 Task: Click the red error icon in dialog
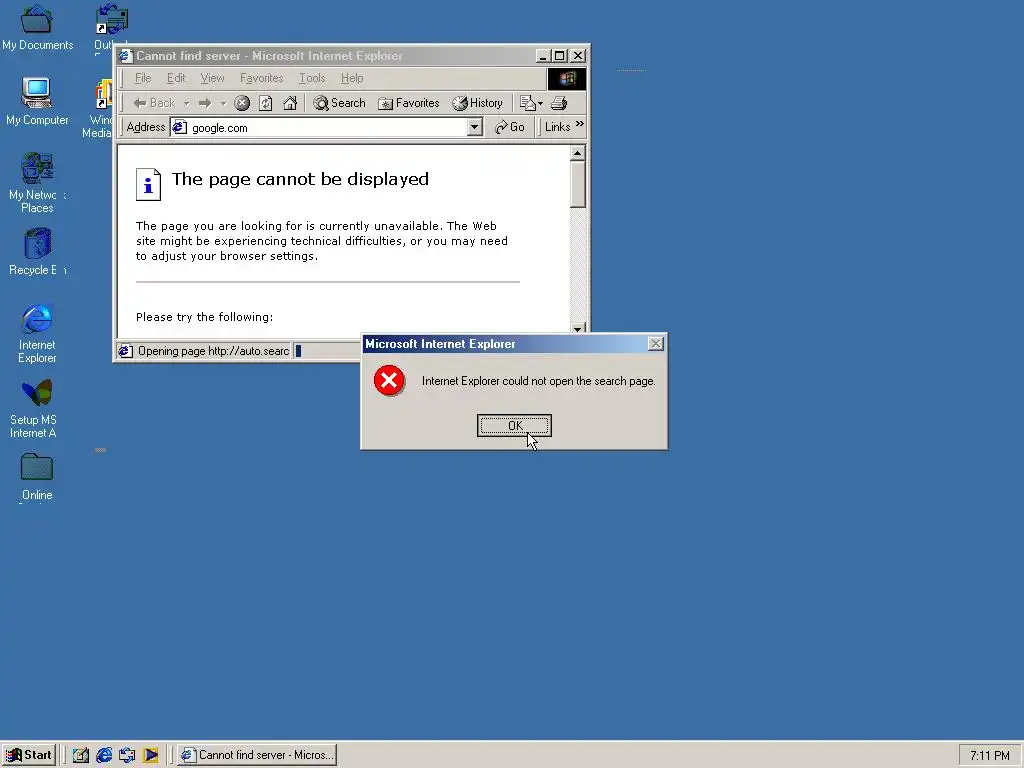(x=389, y=381)
